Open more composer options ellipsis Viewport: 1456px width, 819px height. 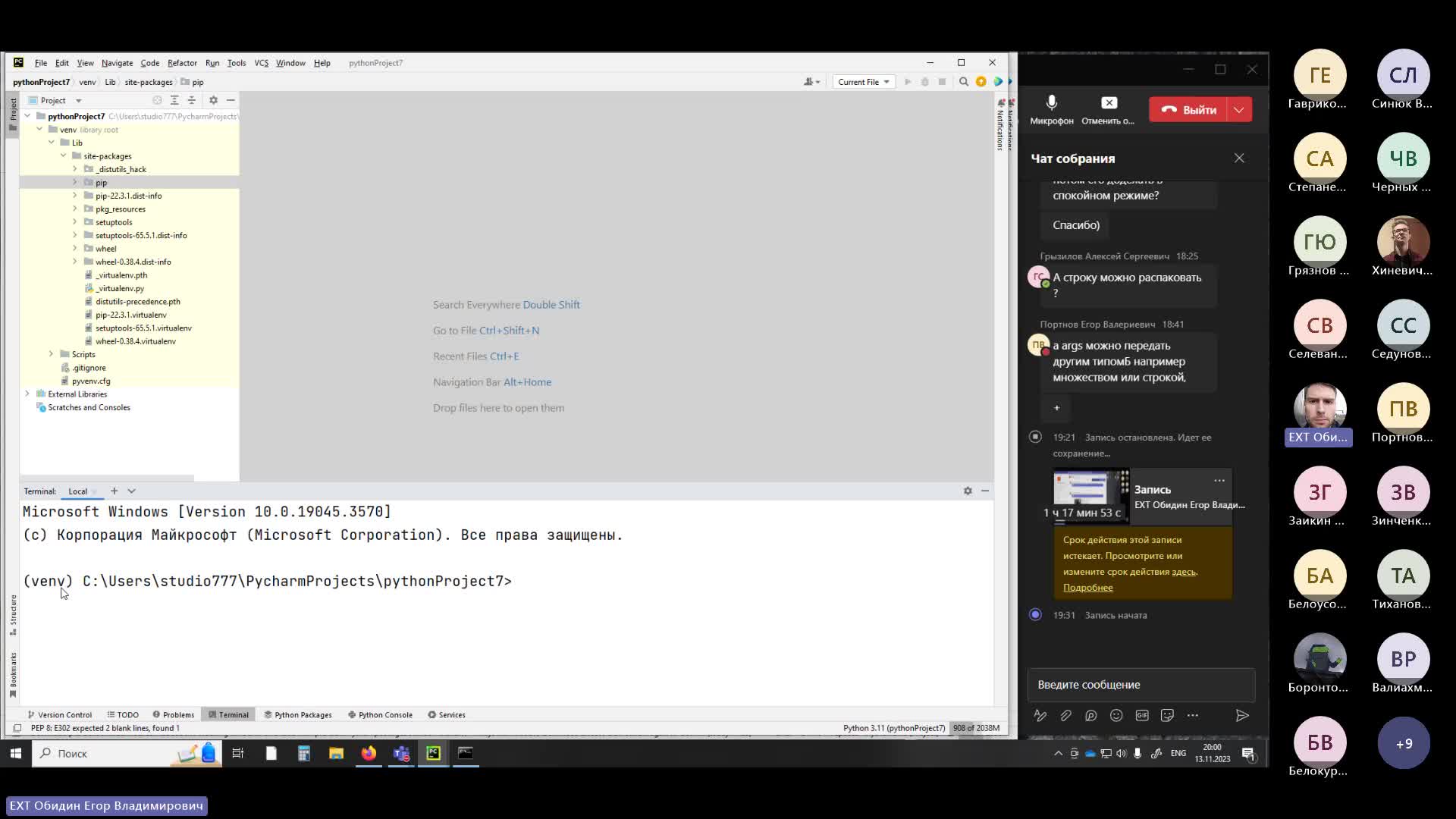[1193, 715]
